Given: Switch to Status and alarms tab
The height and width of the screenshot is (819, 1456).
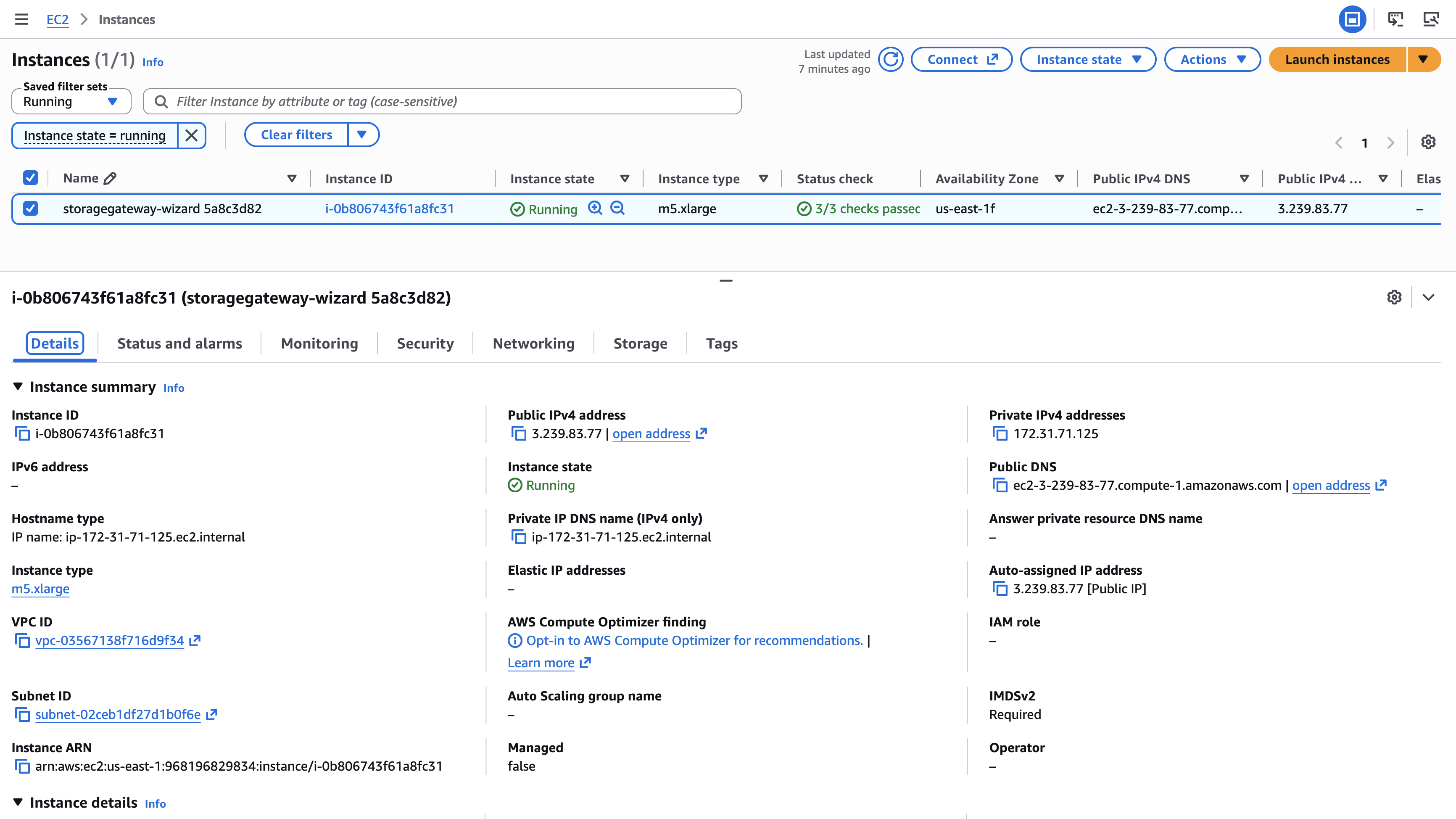Looking at the screenshot, I should coord(180,343).
